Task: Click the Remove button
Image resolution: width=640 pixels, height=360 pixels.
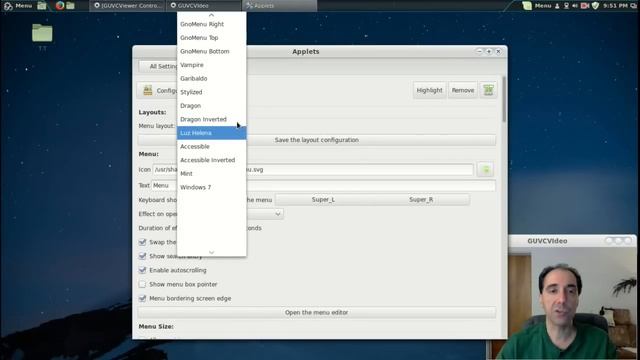Action: [463, 90]
